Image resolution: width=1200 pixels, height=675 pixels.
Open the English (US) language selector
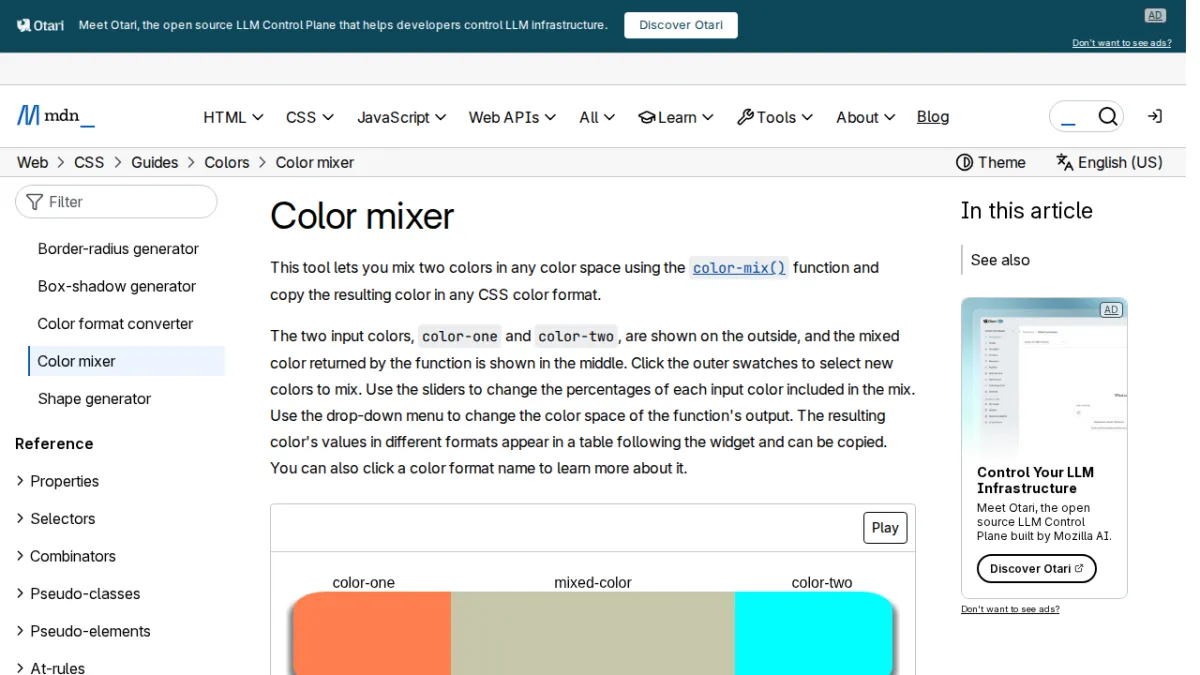[1109, 162]
